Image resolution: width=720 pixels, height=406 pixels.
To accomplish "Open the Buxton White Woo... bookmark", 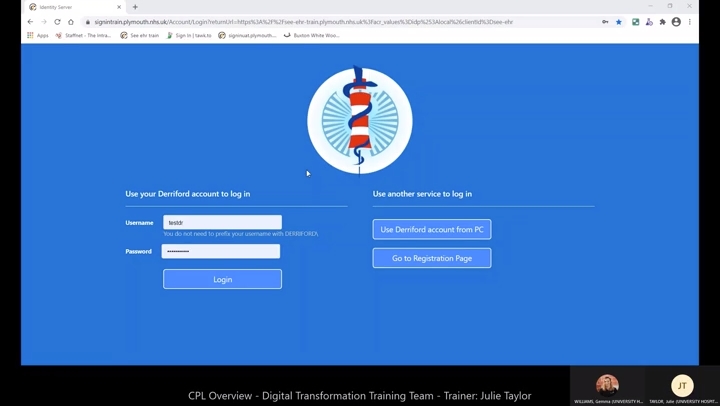I will coord(312,35).
